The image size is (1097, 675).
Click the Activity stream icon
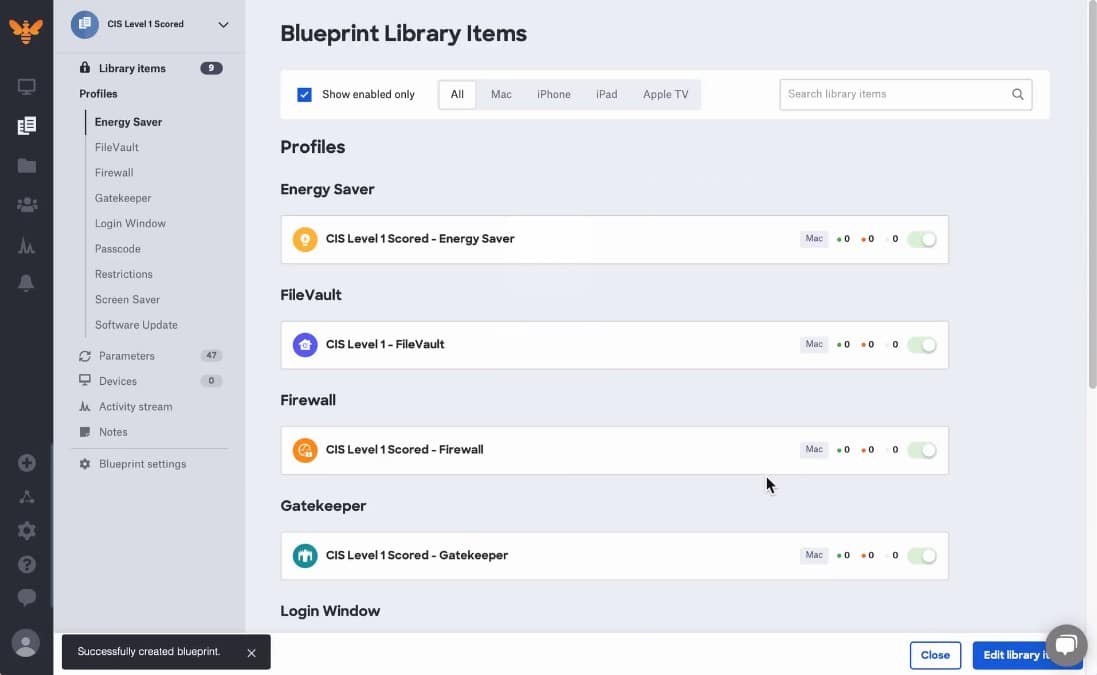85,406
